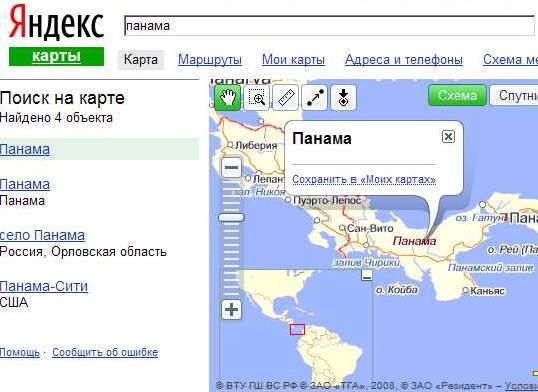Click Сохранить в «Моих картах» link

pos(364,179)
